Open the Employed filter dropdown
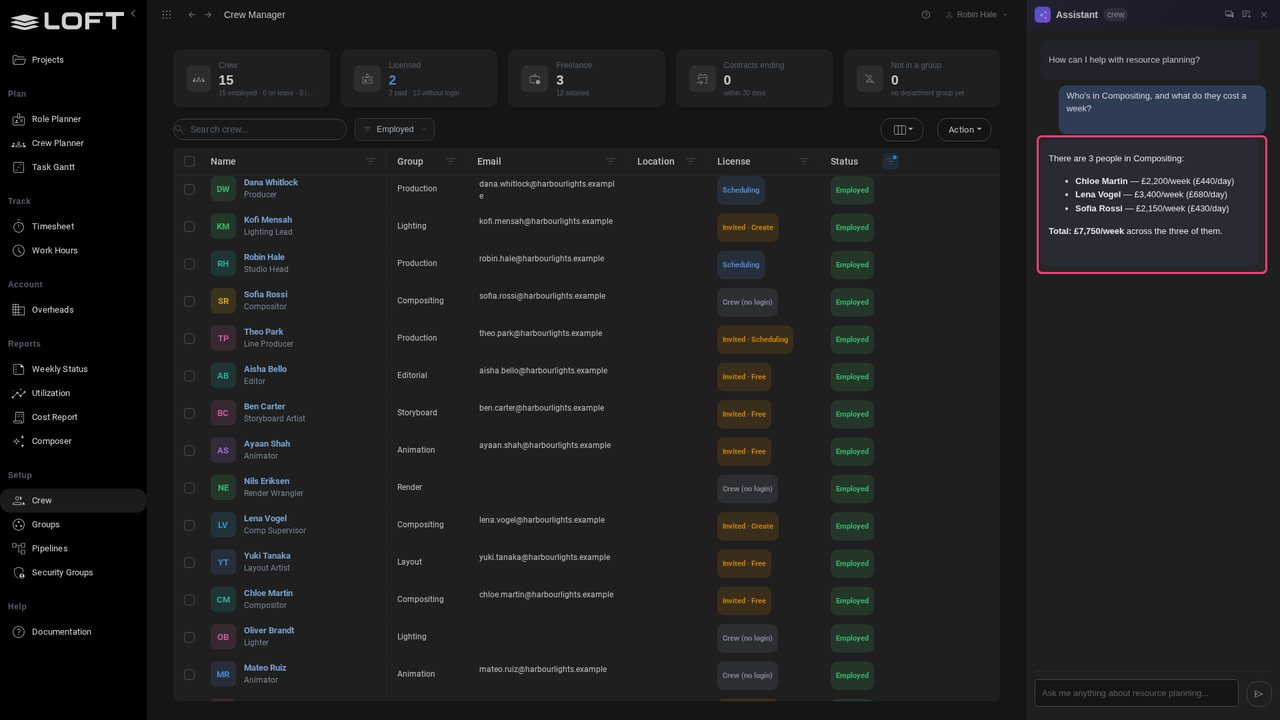The height and width of the screenshot is (720, 1280). 394,129
